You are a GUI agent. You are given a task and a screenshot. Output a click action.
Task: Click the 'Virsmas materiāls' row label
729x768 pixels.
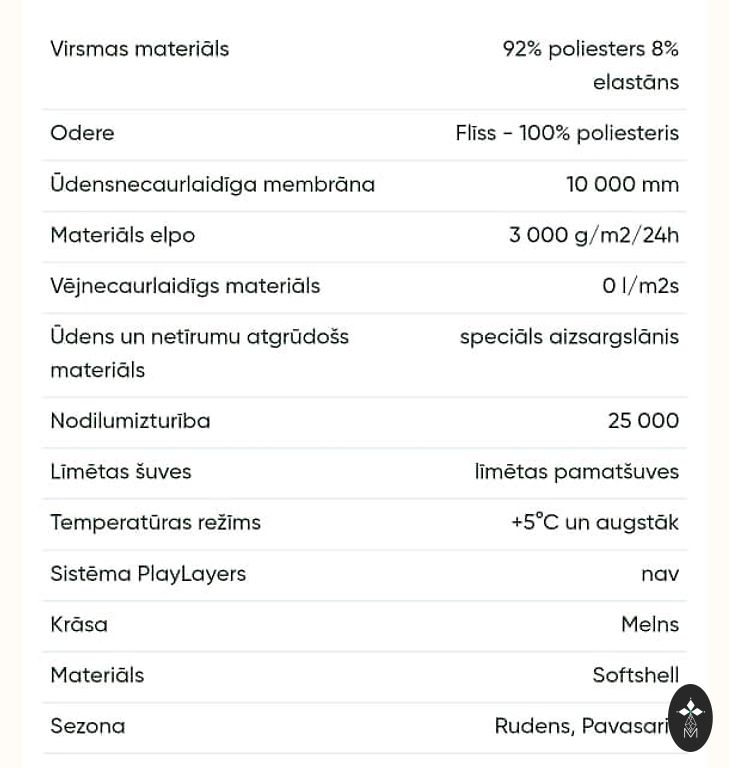coord(139,49)
